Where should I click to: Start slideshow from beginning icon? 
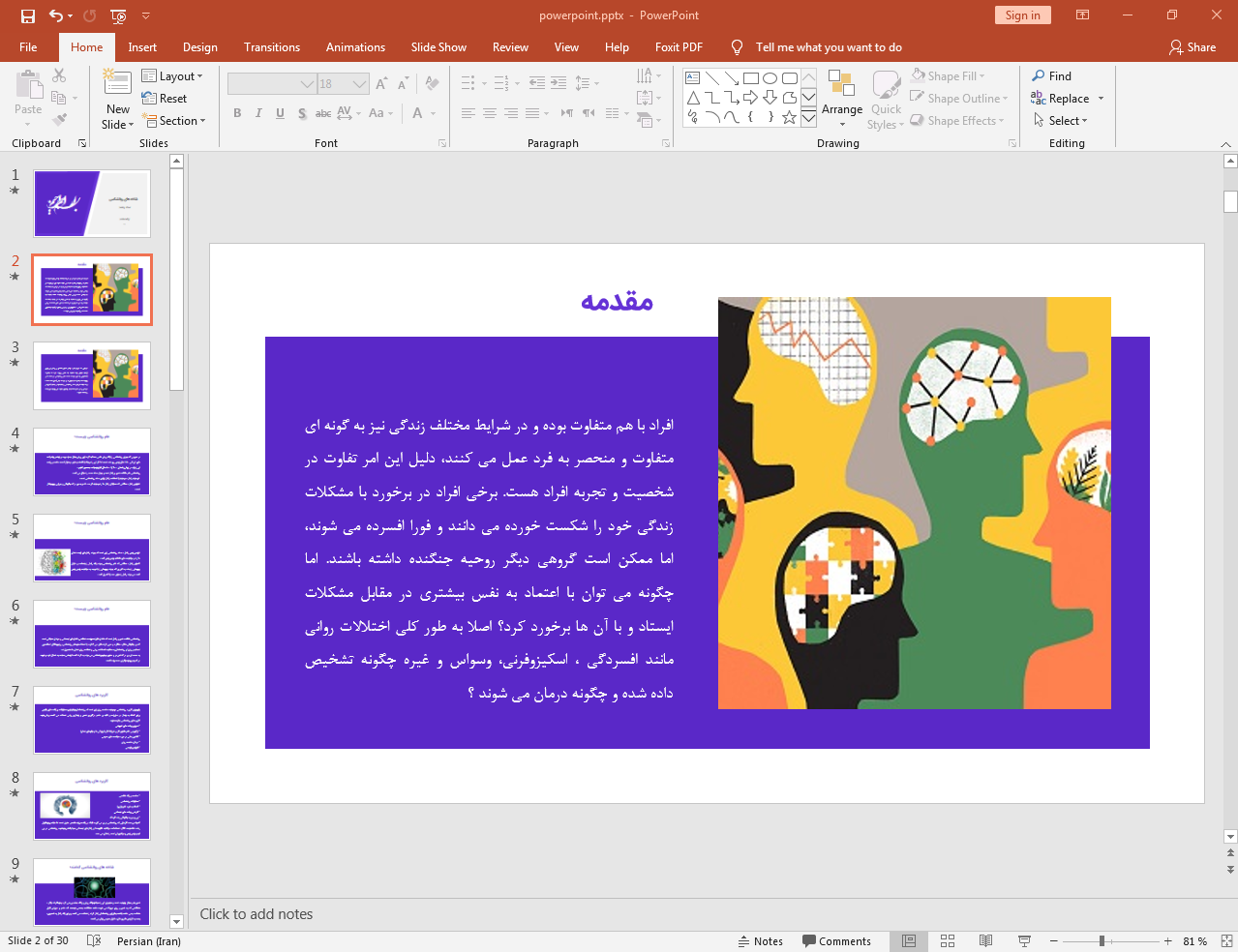click(118, 15)
